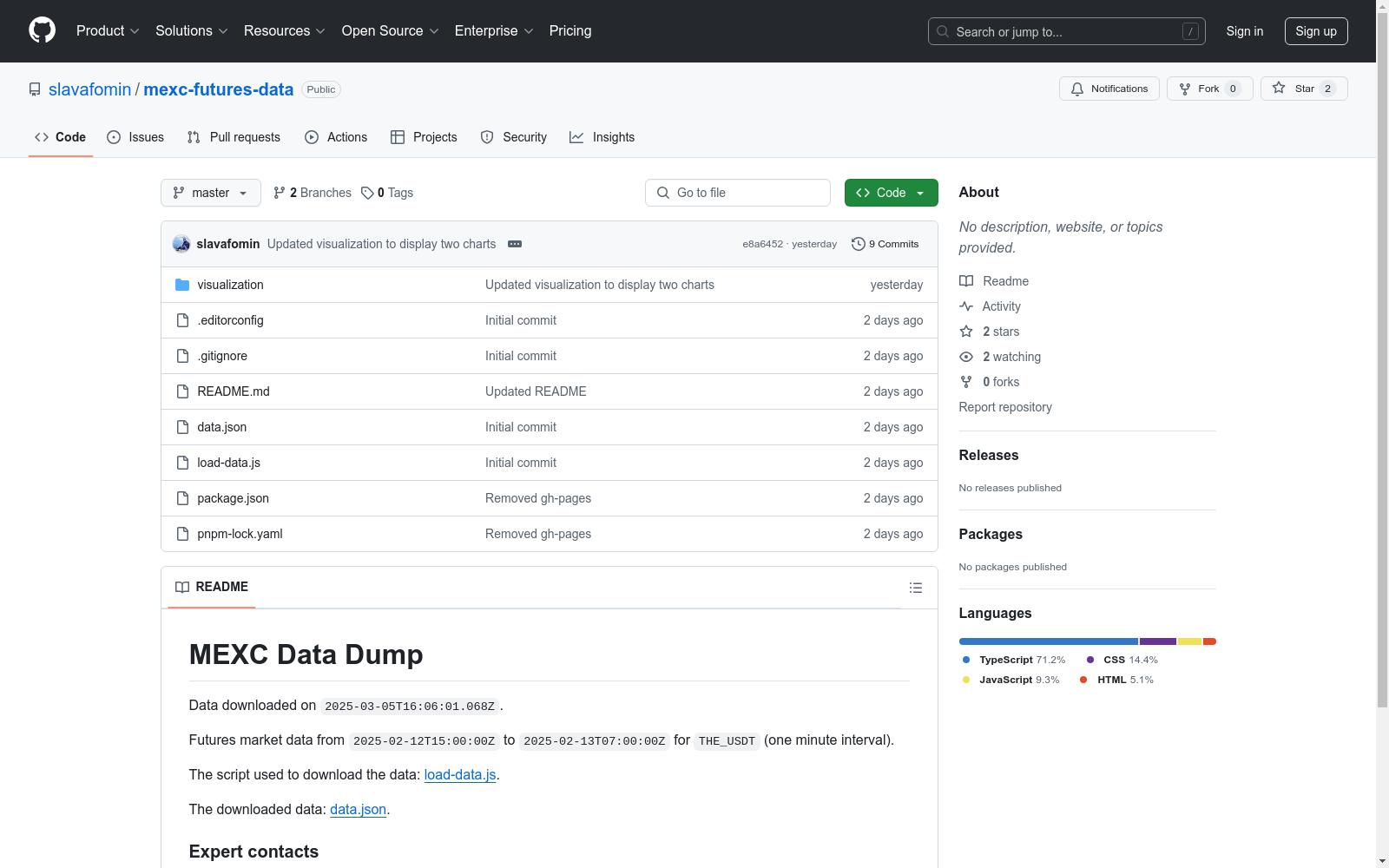Click the GitHub logo icon
1389x868 pixels.
[42, 30]
